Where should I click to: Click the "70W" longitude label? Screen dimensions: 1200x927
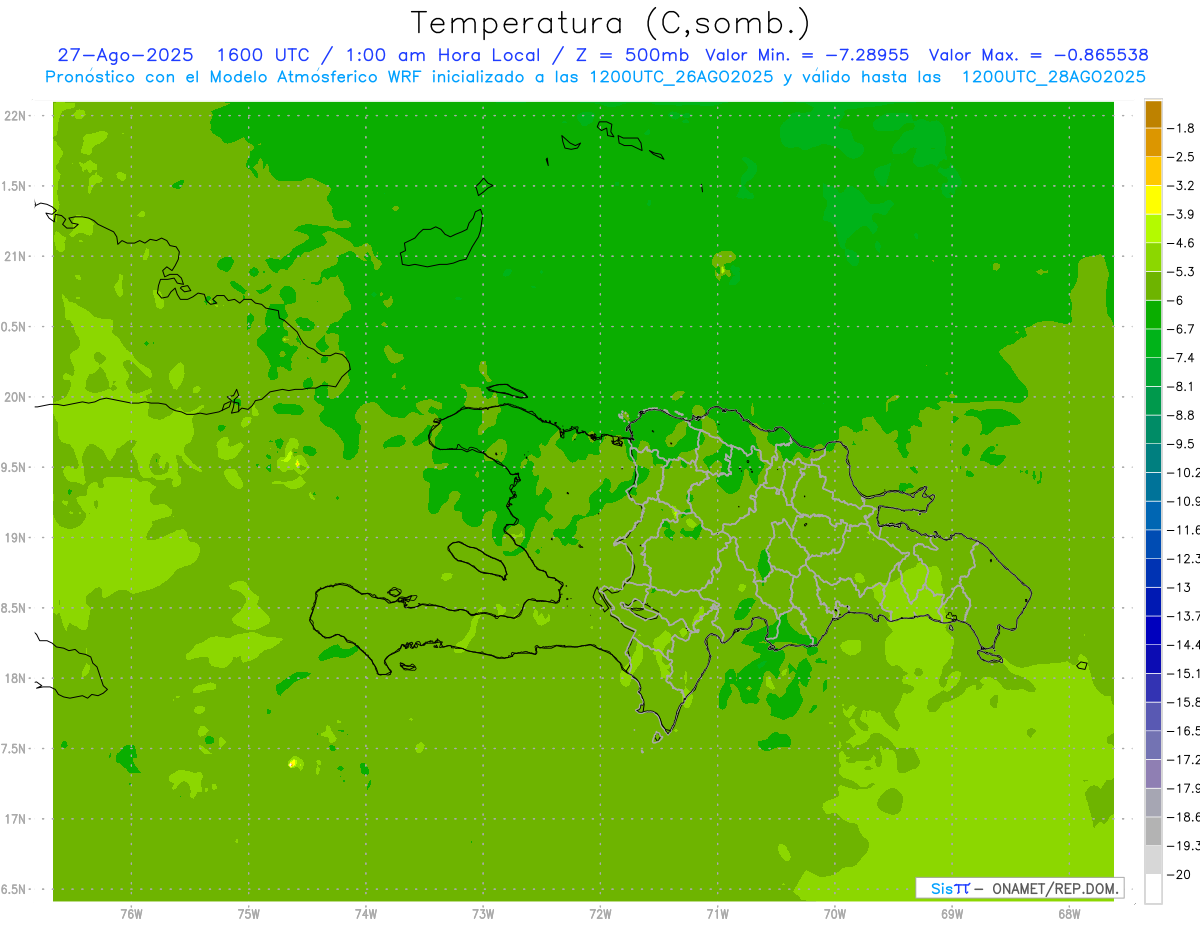(835, 914)
